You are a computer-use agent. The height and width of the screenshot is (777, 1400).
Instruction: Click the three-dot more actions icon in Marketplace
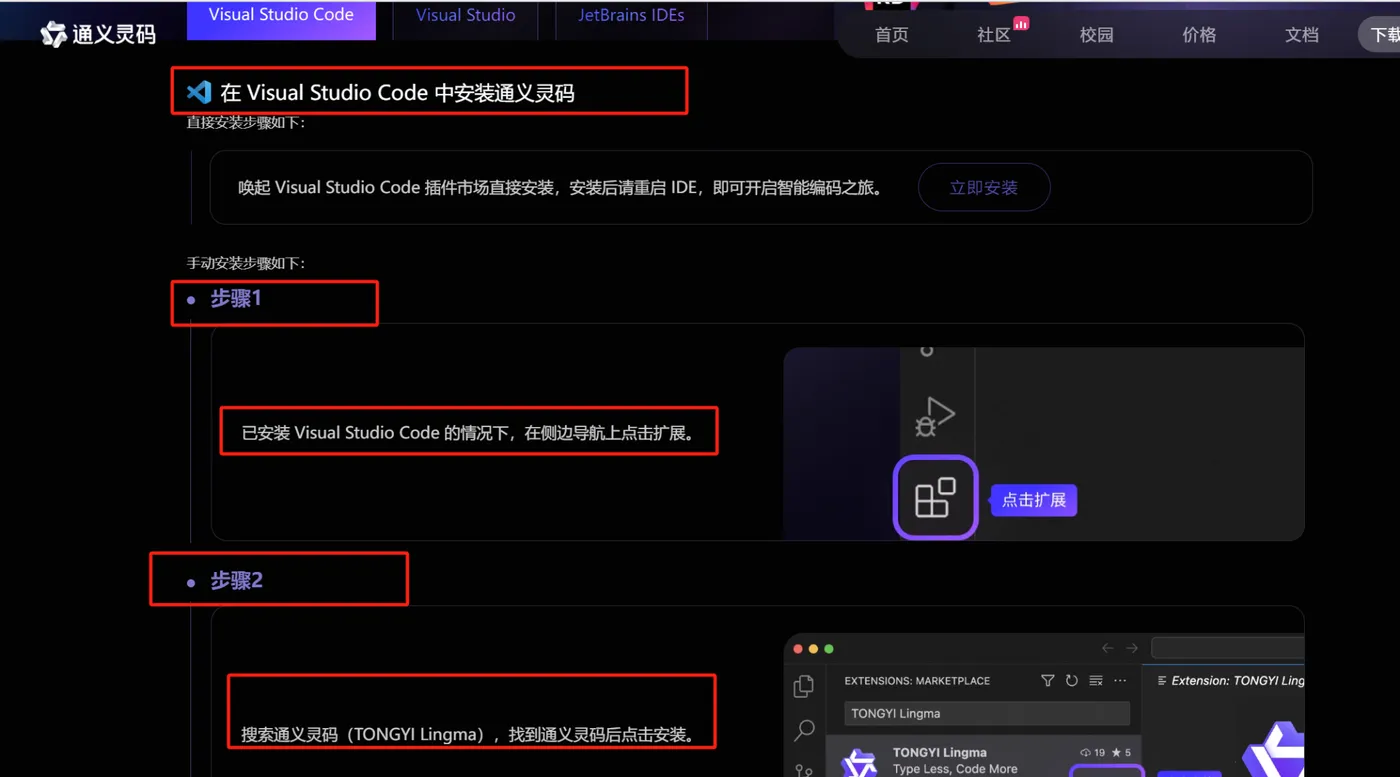[x=1120, y=681]
